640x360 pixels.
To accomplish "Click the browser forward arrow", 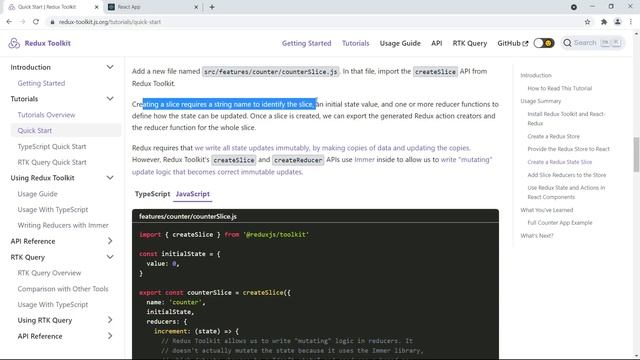I will tap(22, 22).
